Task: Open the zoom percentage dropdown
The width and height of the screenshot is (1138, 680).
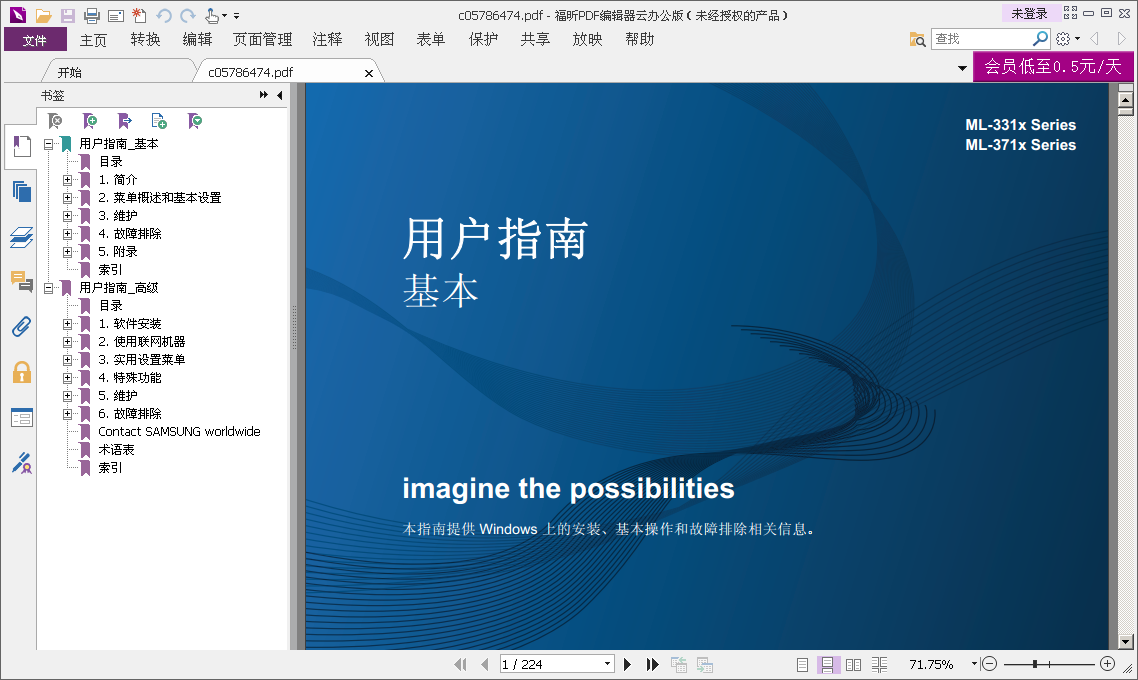Action: point(974,664)
